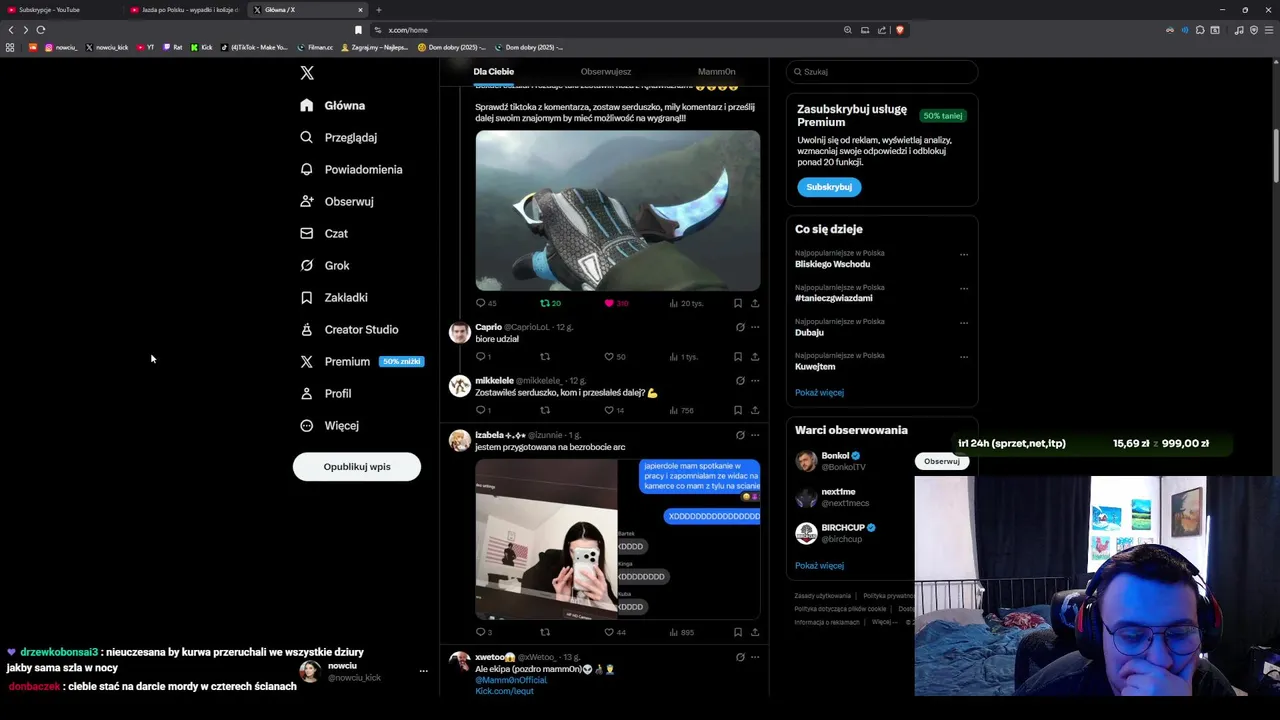1280x720 pixels.
Task: Open the Więcej menu in the sidebar
Action: point(329,425)
